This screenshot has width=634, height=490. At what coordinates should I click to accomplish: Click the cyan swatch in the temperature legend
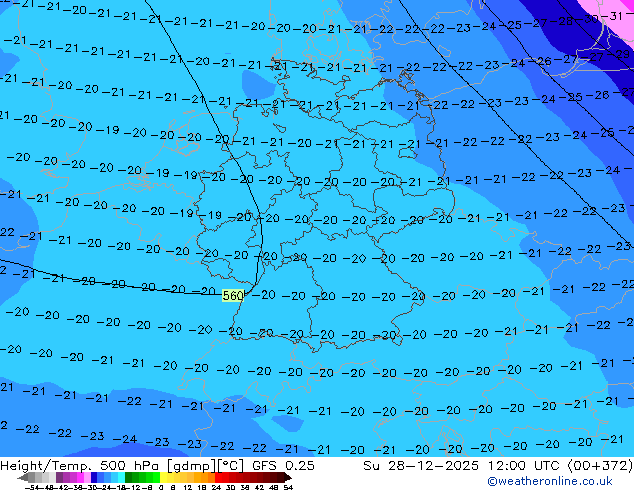tap(121, 477)
